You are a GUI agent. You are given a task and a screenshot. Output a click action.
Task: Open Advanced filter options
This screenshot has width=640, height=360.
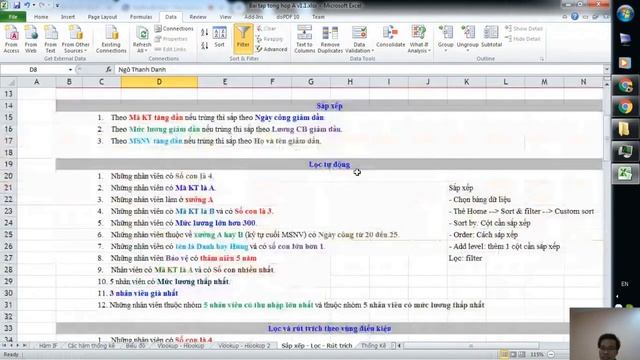point(272,49)
